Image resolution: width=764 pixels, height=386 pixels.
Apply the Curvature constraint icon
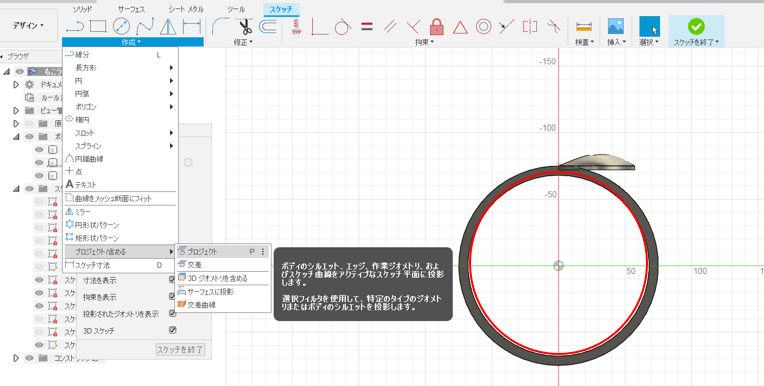coord(553,26)
